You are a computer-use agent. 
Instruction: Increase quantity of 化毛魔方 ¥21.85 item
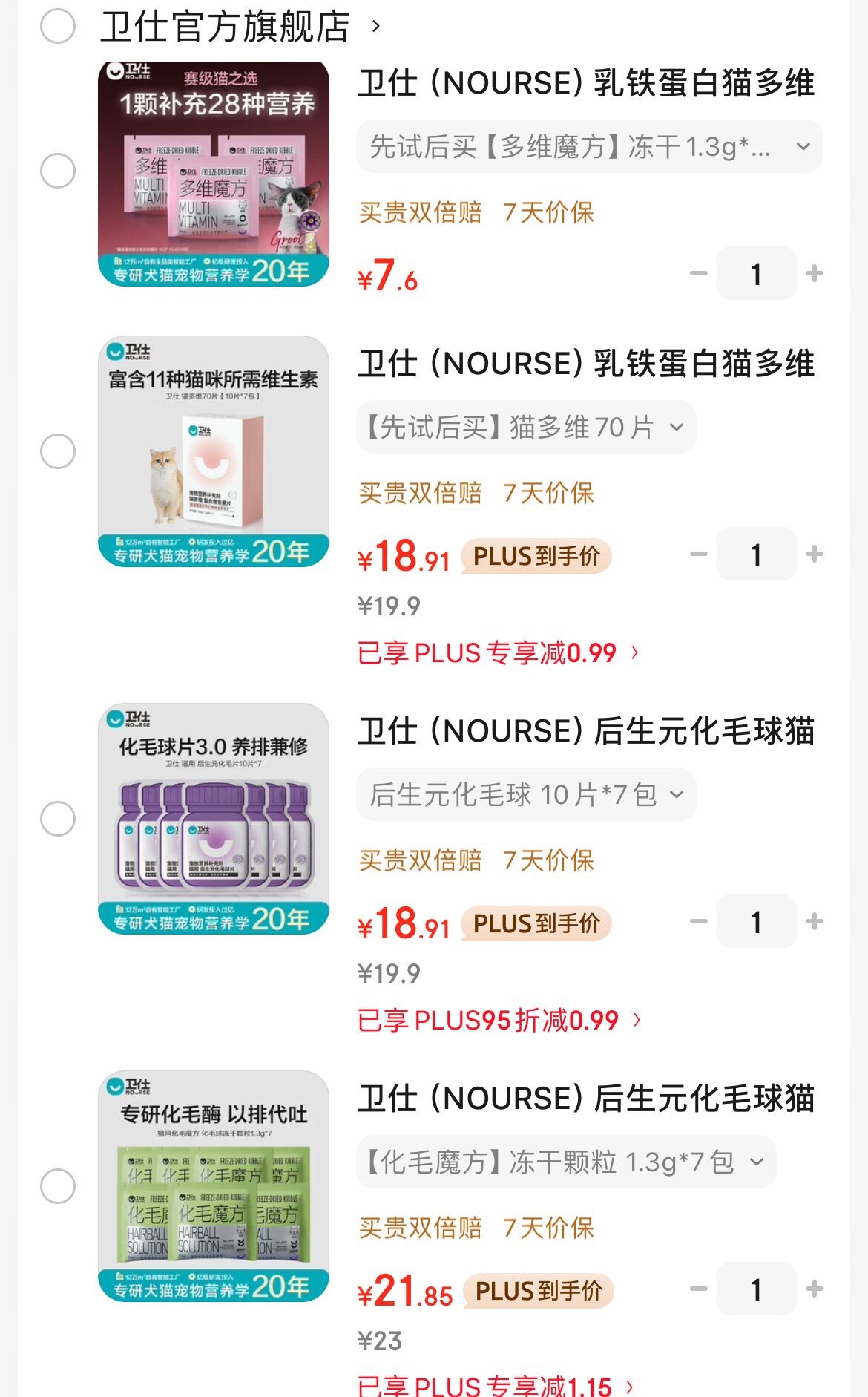point(814,1289)
